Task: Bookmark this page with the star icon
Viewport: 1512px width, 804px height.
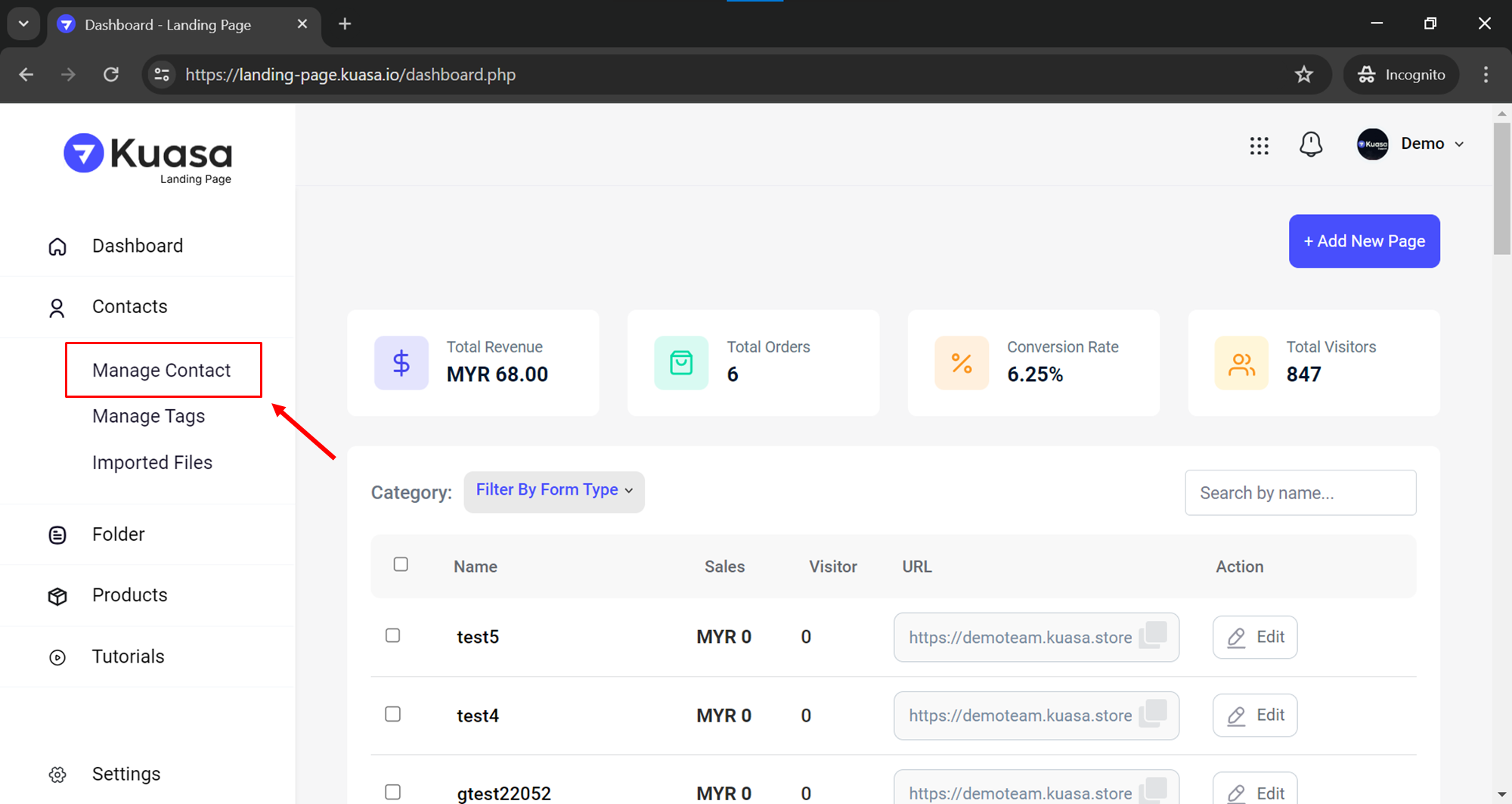Action: [x=1303, y=75]
